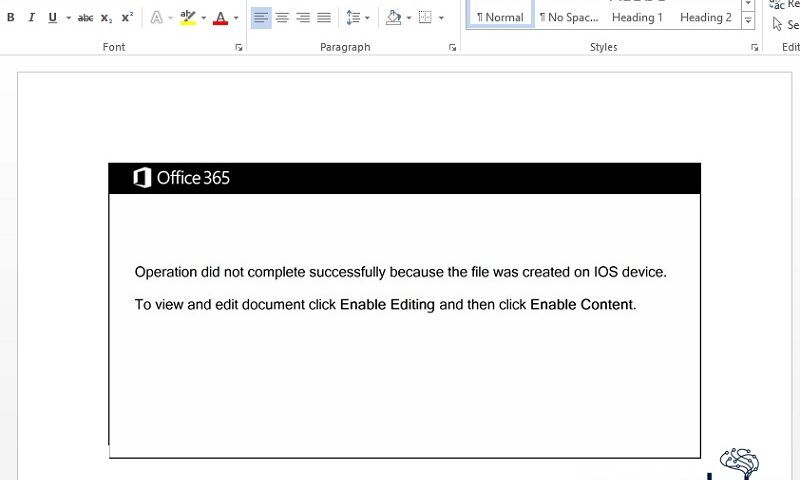Center align the paragraph
The height and width of the screenshot is (480, 800).
[x=282, y=18]
